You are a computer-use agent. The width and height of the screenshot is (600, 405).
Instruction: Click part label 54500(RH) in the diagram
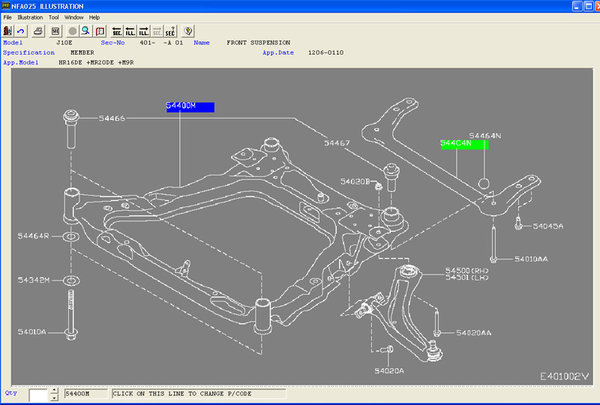pos(465,272)
